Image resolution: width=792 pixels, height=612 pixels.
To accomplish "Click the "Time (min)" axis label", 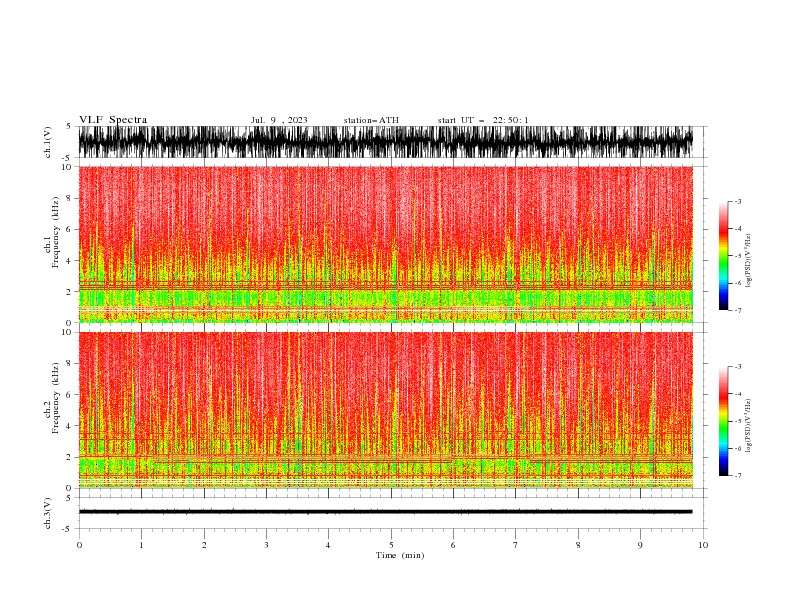I will coord(400,555).
